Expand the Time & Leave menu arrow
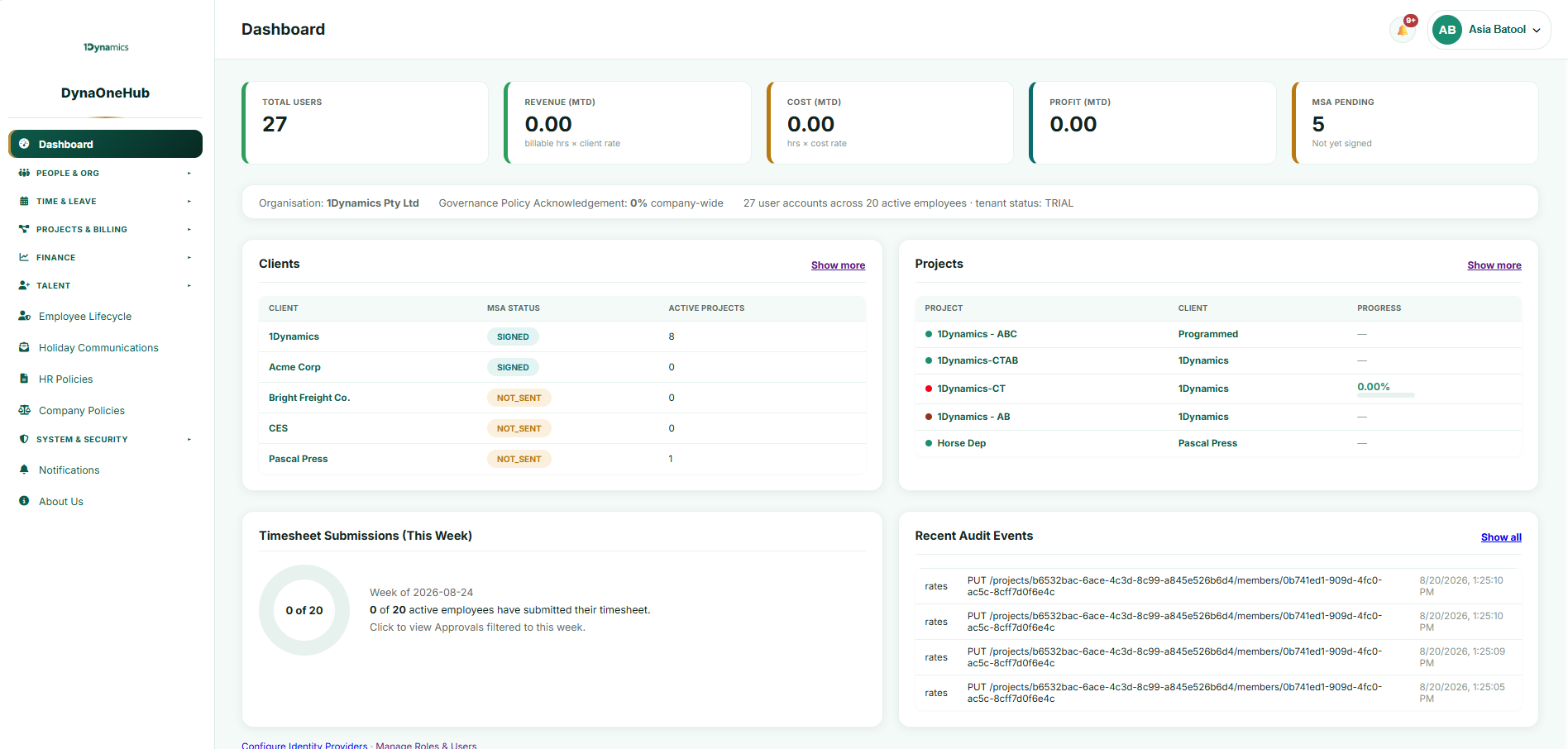1568x749 pixels. point(189,201)
